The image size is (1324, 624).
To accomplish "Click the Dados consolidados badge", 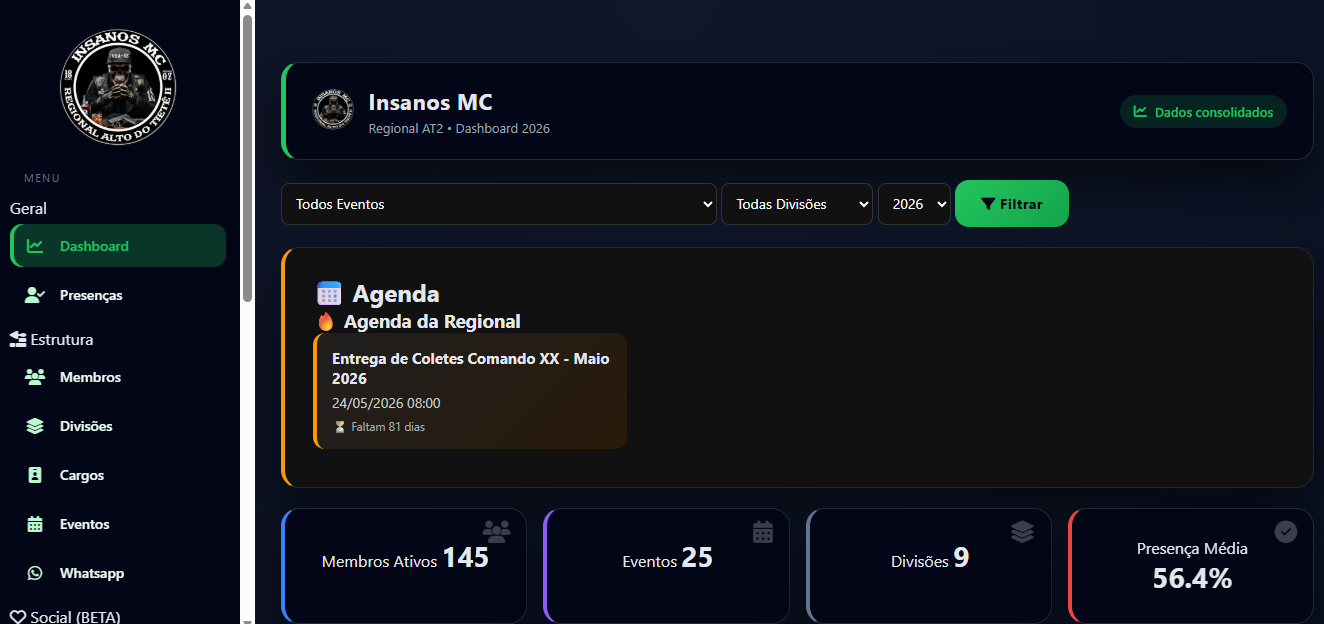I will 1203,112.
